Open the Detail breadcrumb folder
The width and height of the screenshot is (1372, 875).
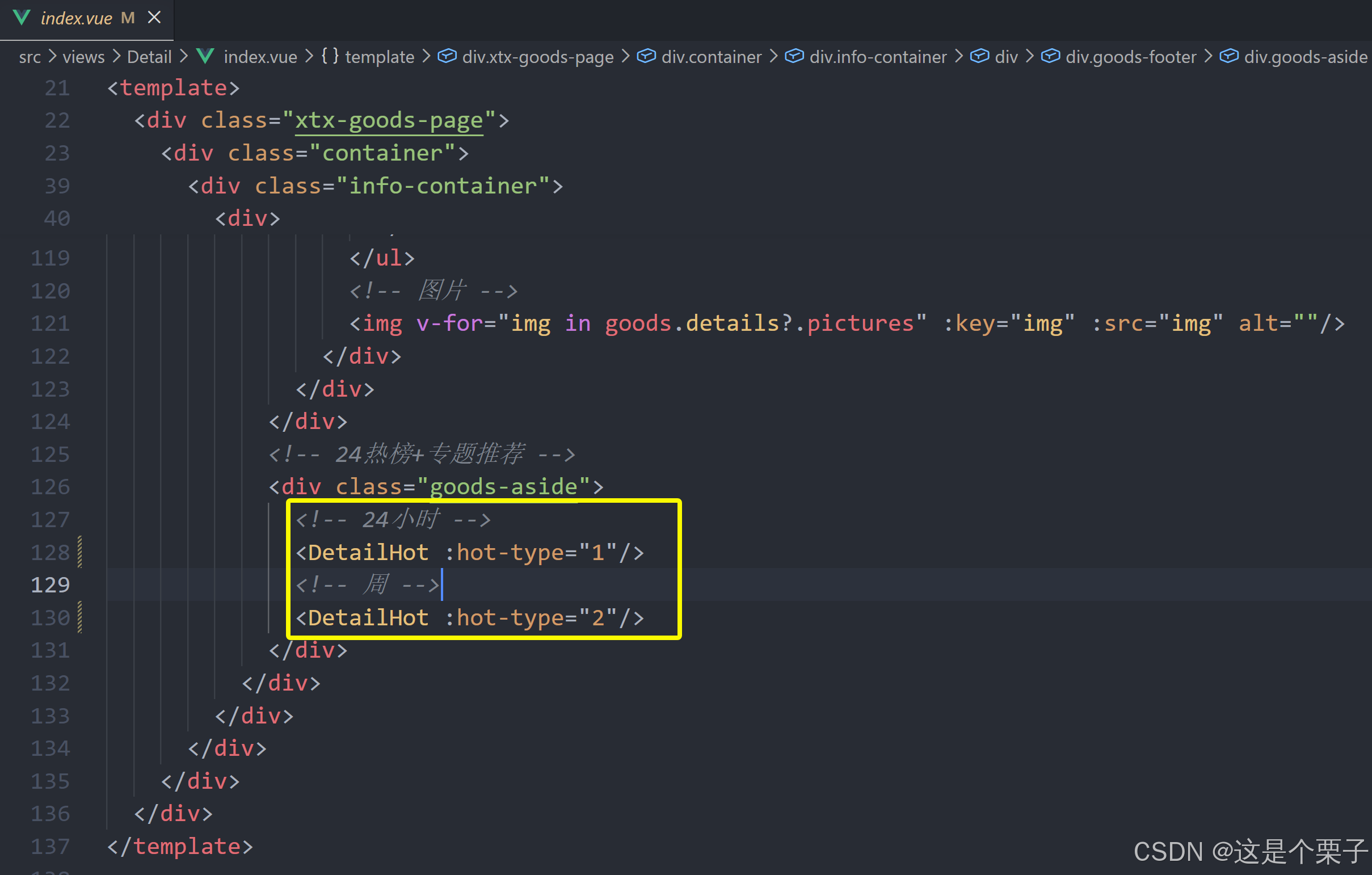pos(149,57)
